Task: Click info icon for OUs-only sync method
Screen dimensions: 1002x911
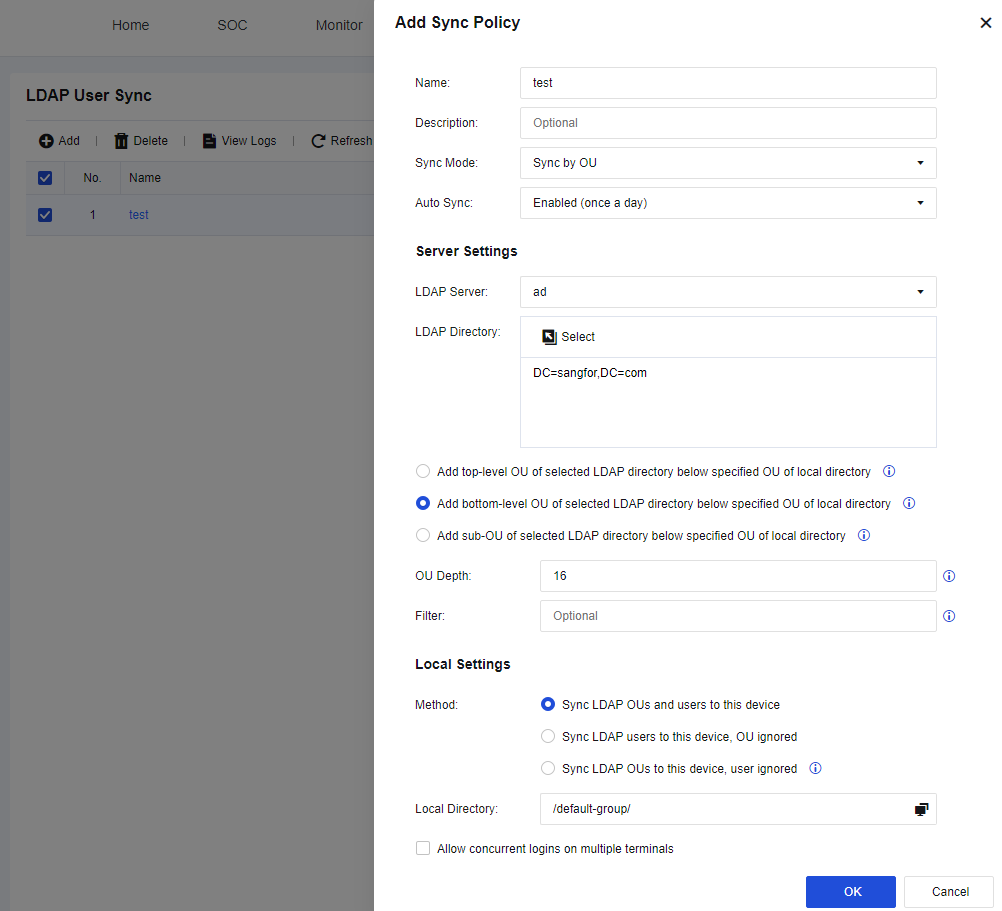Action: click(815, 769)
